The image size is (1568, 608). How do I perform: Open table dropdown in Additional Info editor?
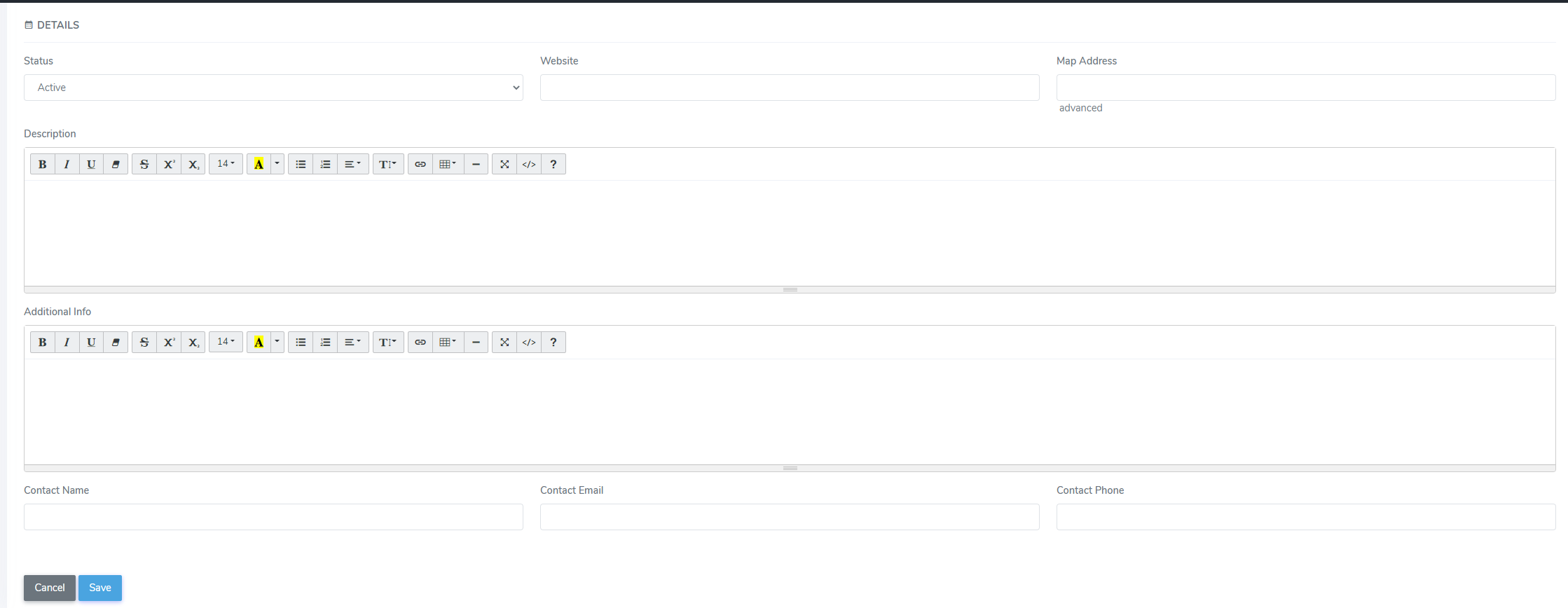(x=448, y=342)
